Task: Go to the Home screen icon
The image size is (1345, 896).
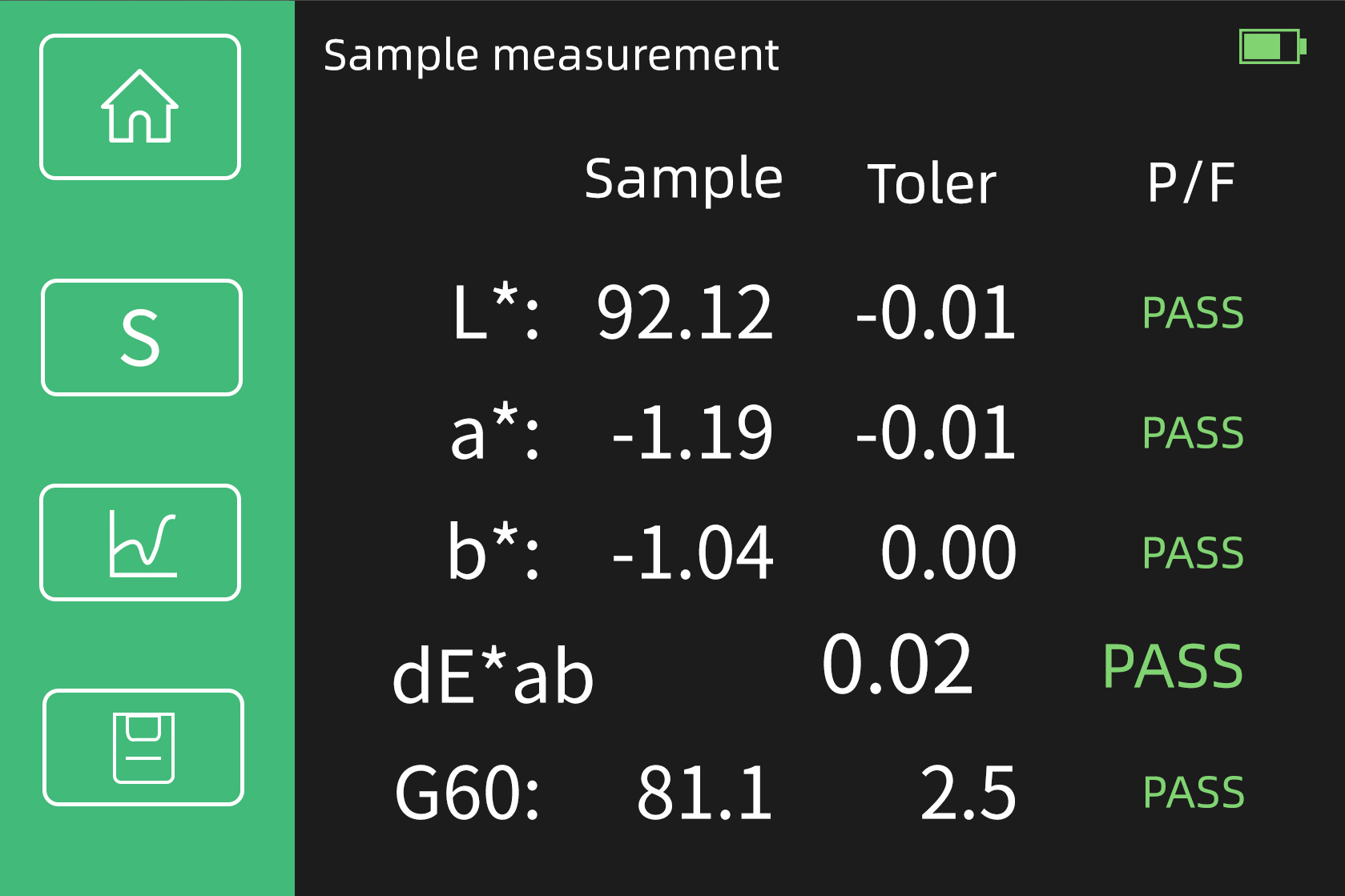Action: pos(140,106)
